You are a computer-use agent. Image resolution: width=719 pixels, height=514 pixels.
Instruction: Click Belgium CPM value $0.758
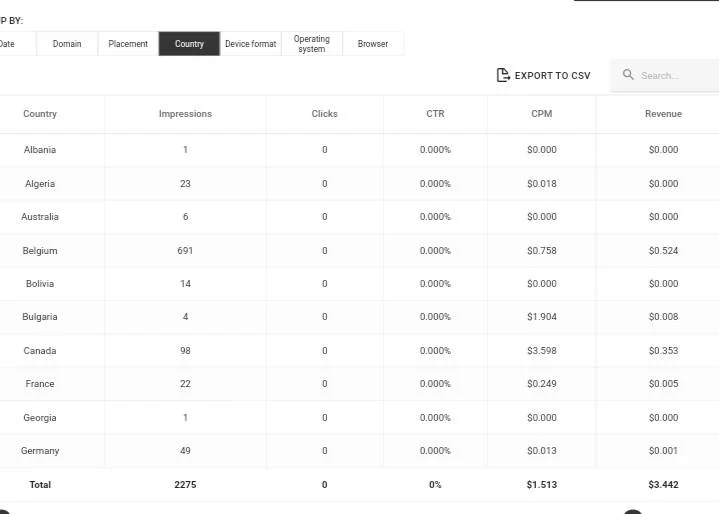[x=542, y=250]
